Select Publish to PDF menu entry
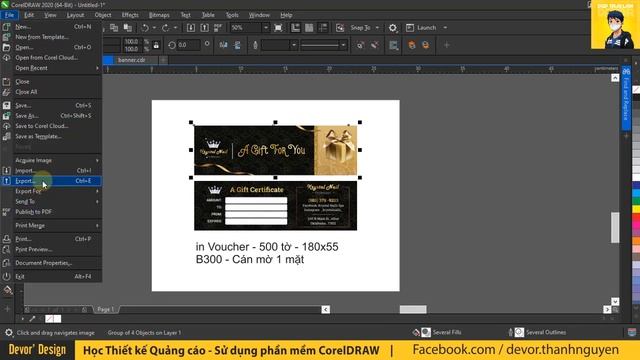This screenshot has width=640, height=360. tap(51, 212)
